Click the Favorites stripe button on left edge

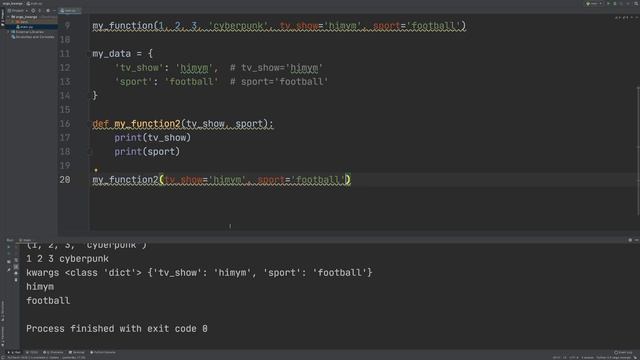[2, 337]
